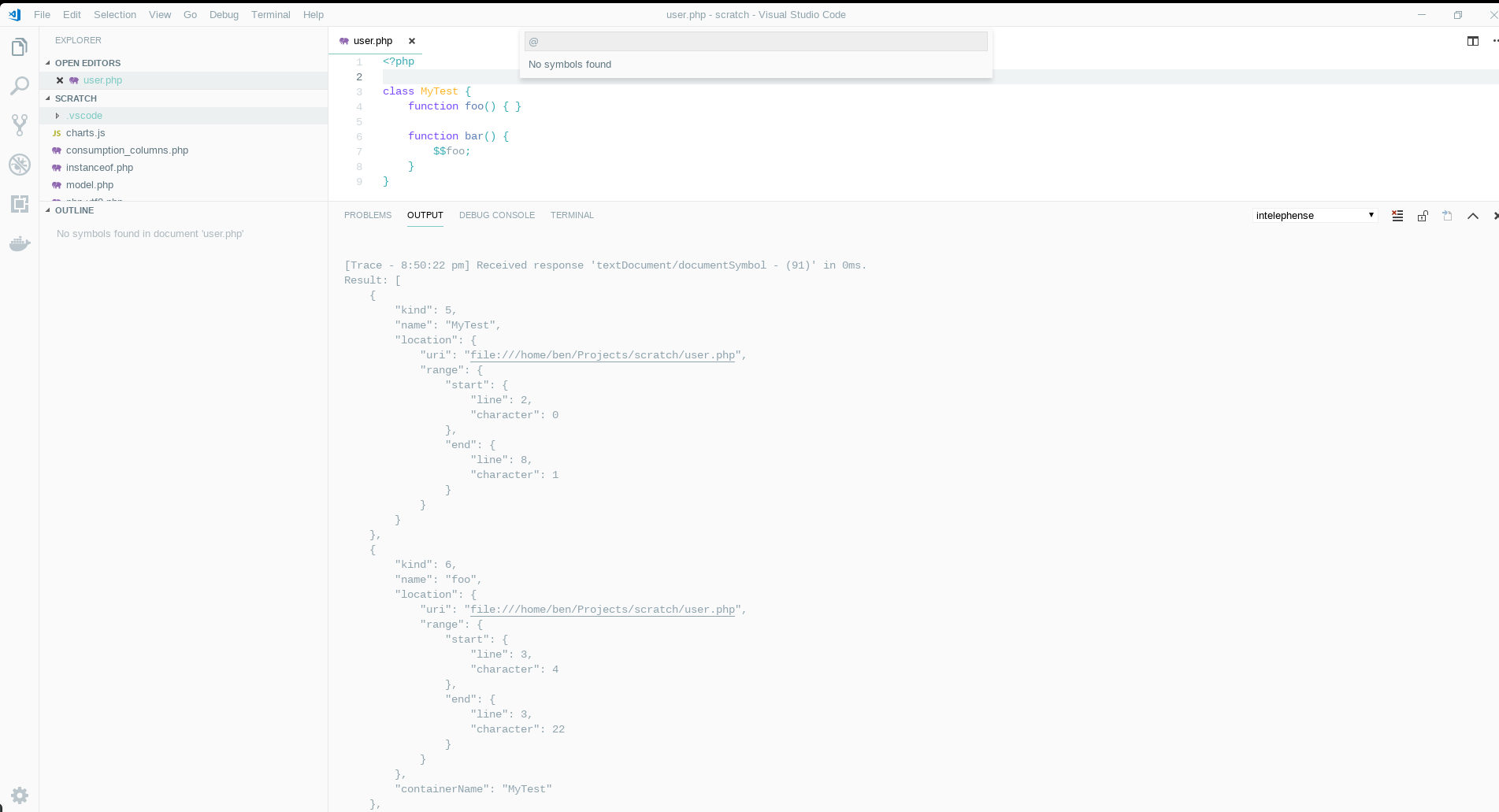Open the Settings gear at bottom left
Viewport: 1499px width, 812px height.
[20, 795]
